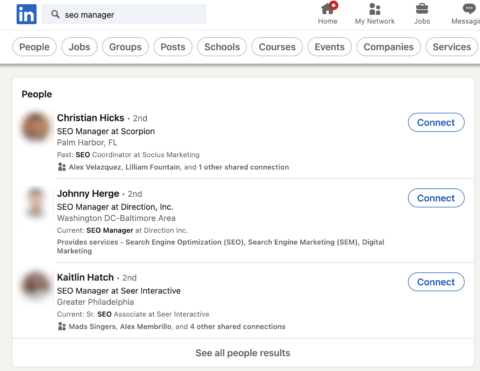Focus the 'seo manager' search field
Screen dimensions: 480x371
[x=124, y=14]
